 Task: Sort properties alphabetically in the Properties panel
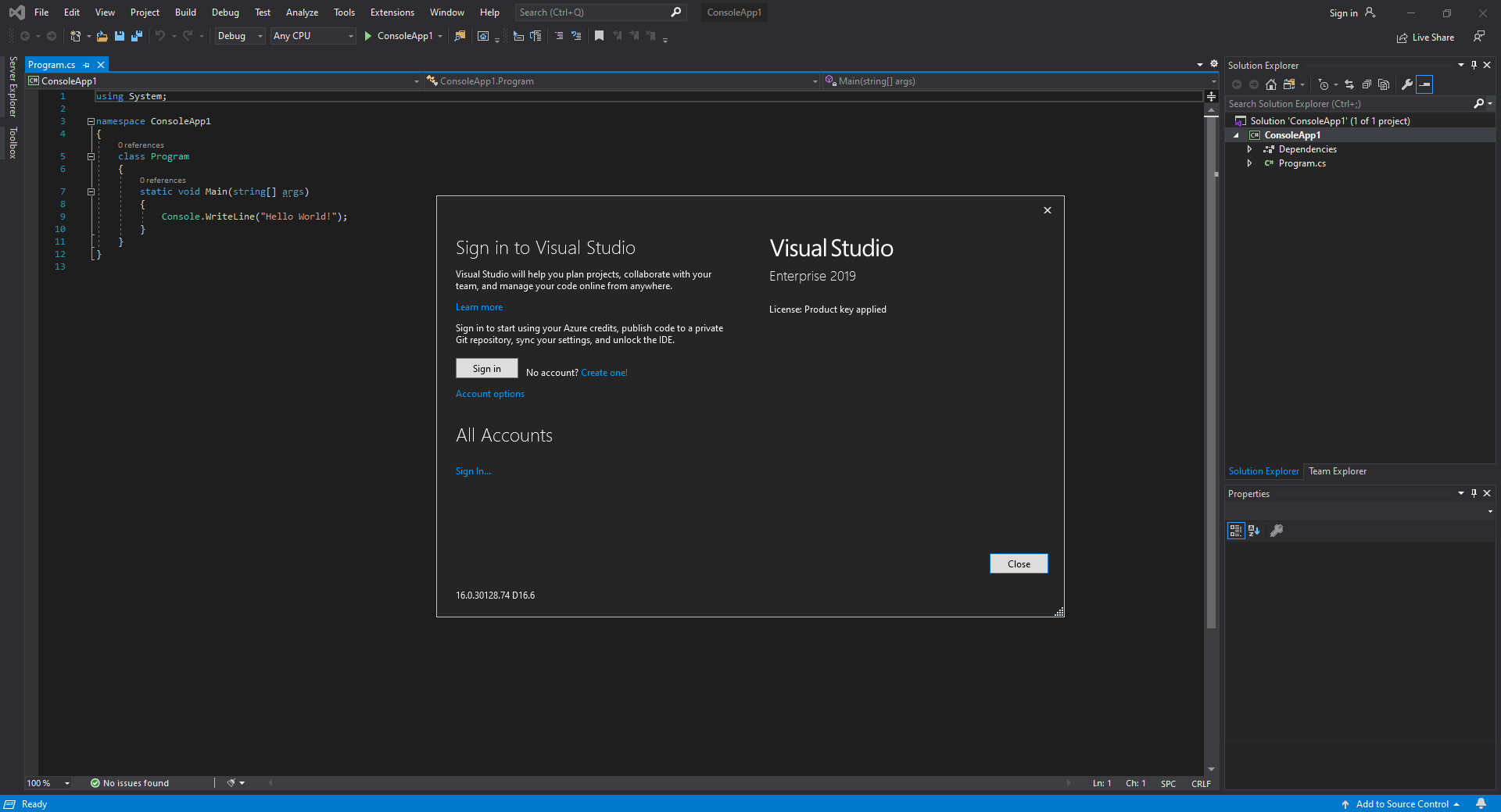click(x=1255, y=531)
